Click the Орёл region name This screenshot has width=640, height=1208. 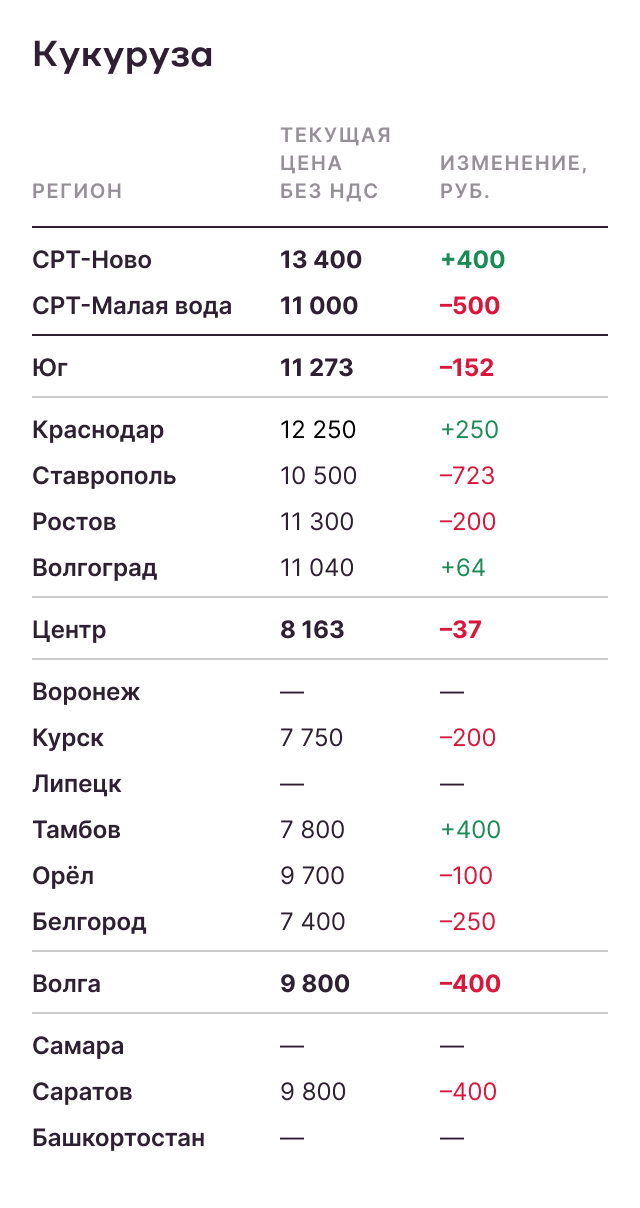coord(62,876)
